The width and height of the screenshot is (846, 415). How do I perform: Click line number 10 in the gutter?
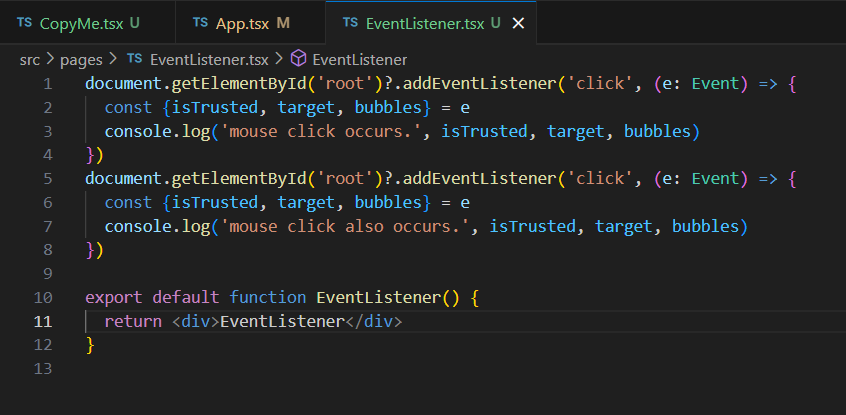43,297
